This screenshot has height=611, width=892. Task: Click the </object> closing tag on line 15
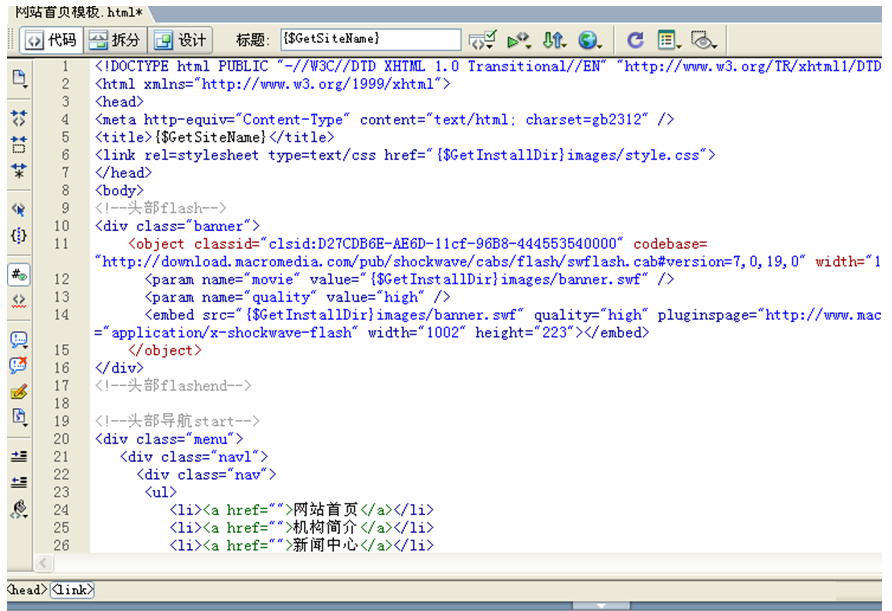pyautogui.click(x=165, y=350)
